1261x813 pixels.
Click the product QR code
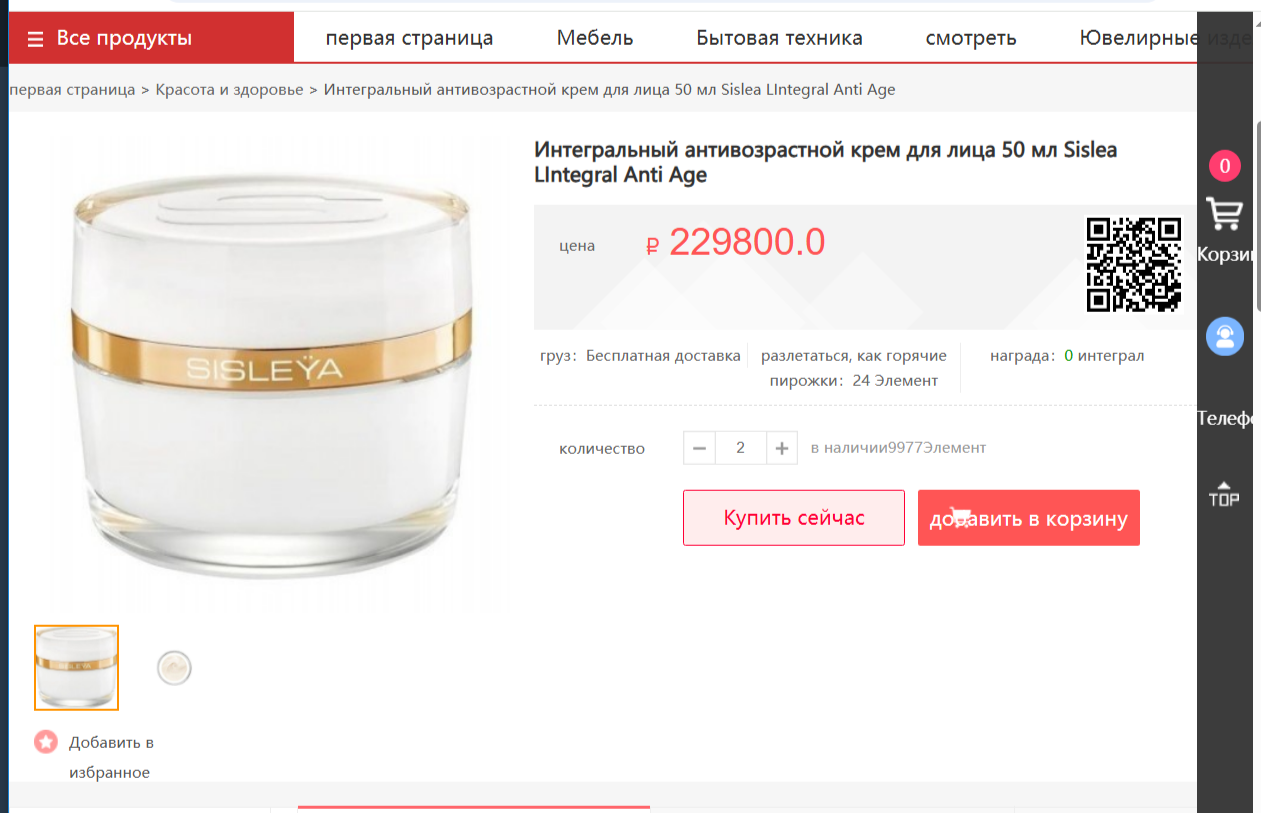pyautogui.click(x=1134, y=265)
